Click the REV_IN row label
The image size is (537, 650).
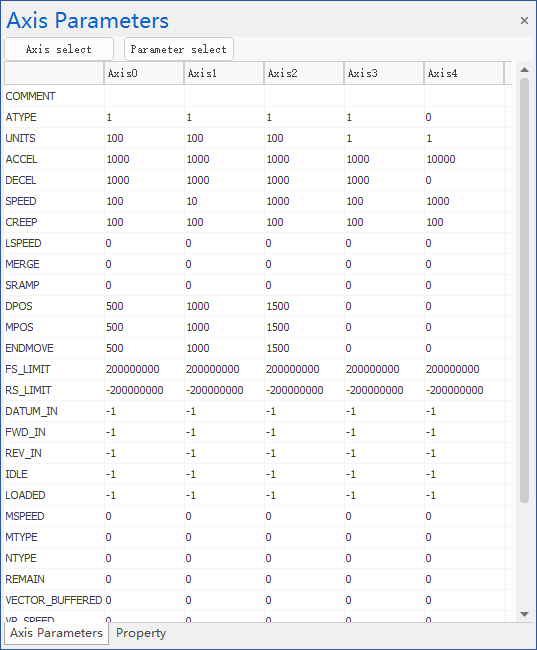pyautogui.click(x=23, y=453)
